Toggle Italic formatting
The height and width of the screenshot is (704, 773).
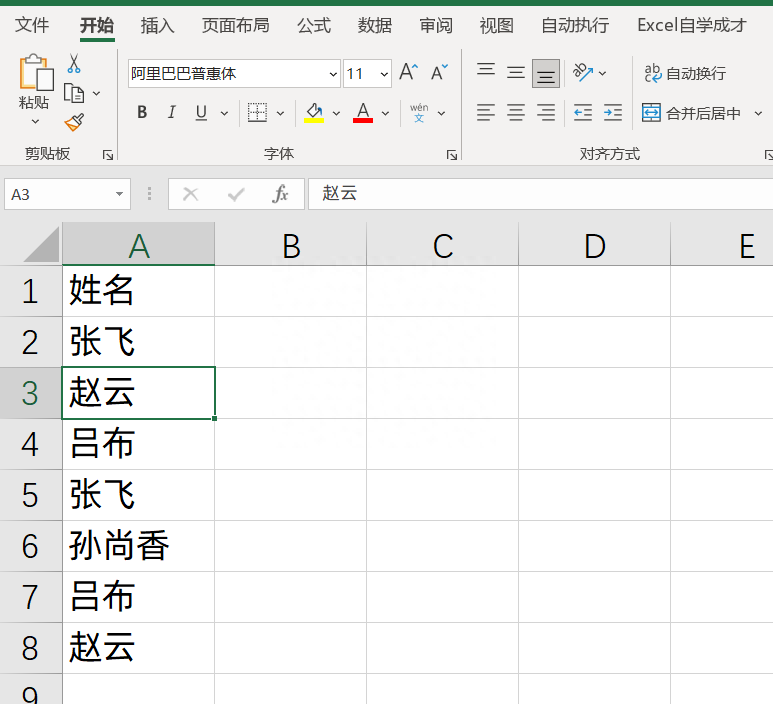[172, 113]
